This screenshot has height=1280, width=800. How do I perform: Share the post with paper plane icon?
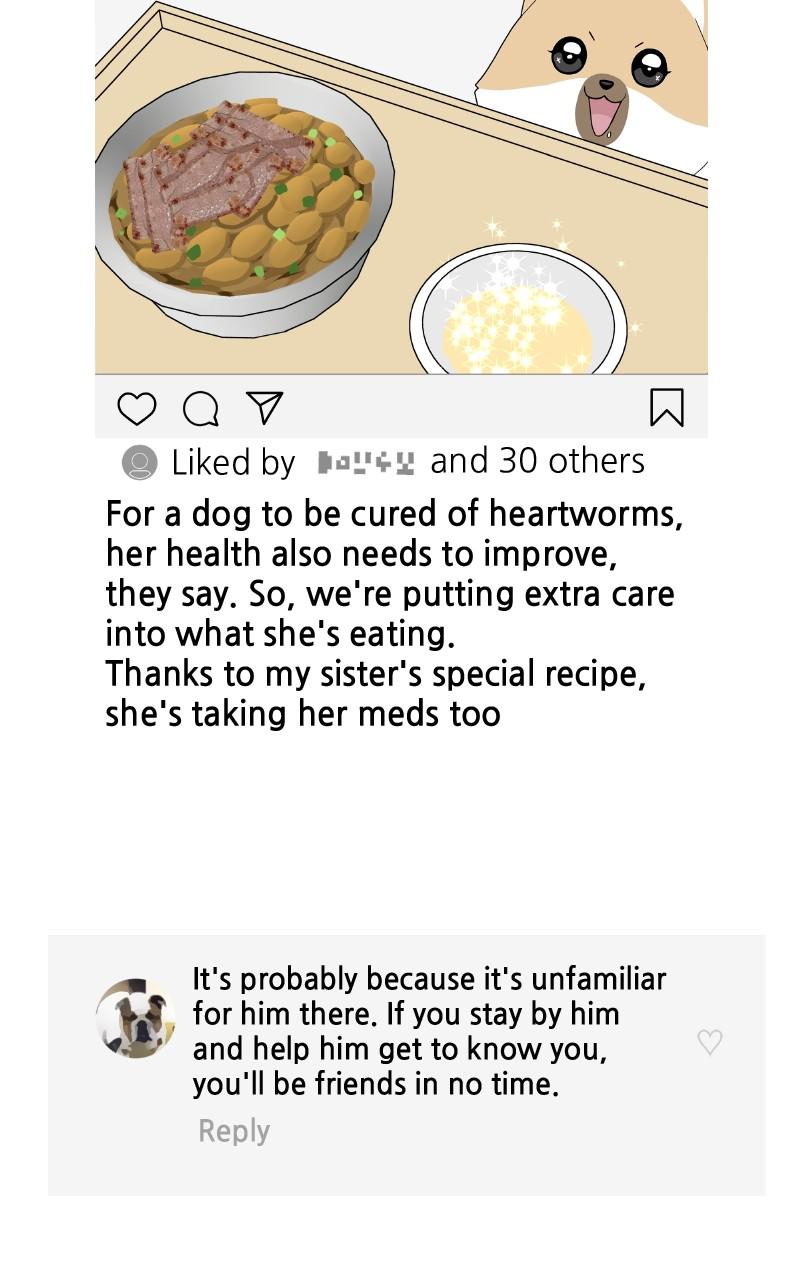click(265, 407)
